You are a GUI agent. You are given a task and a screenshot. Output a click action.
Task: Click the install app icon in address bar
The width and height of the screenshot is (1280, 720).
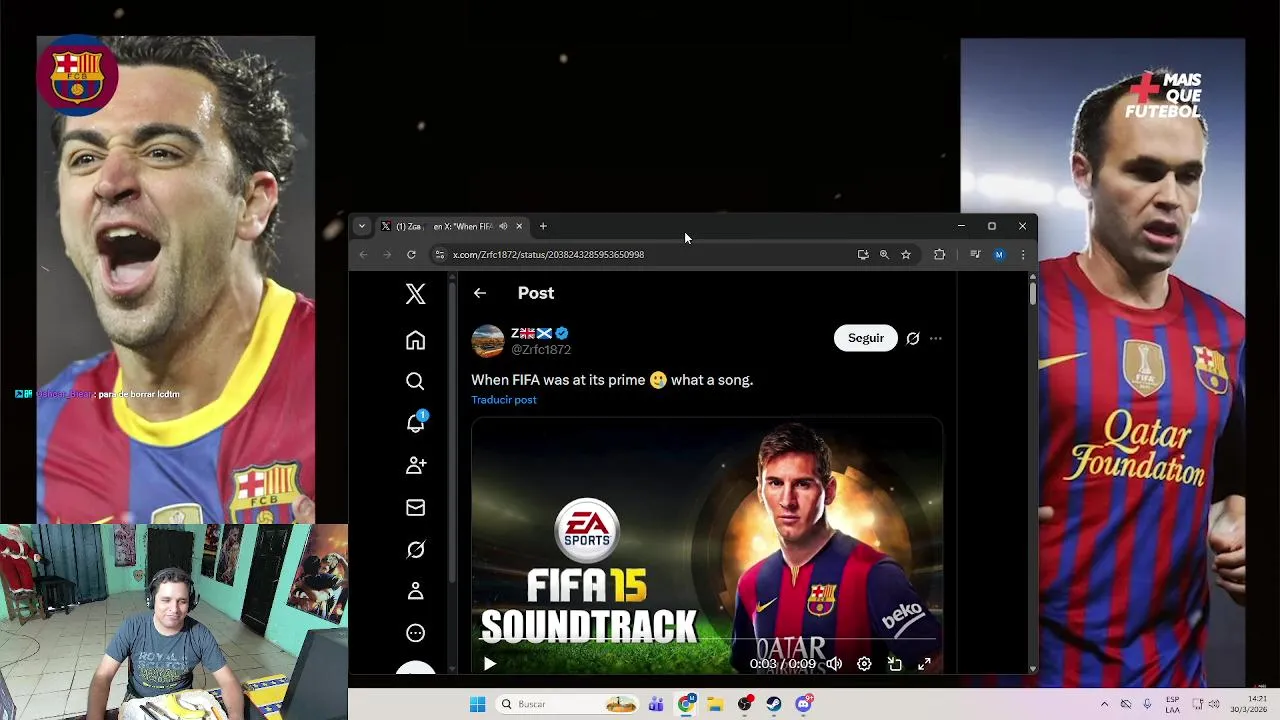pos(863,255)
